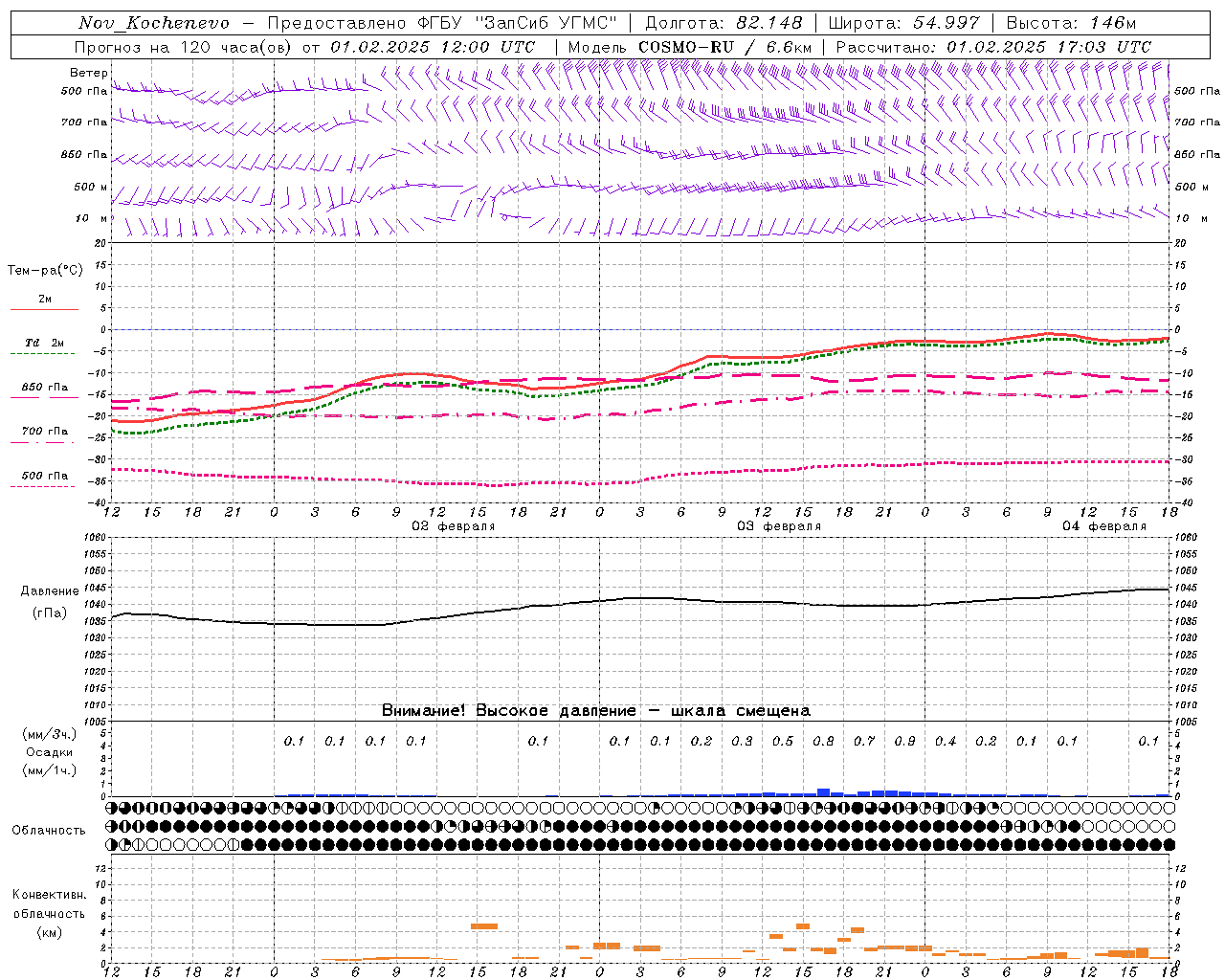The height and width of the screenshot is (980, 1225).
Task: Click precipitation value '0.8'
Action: (823, 742)
